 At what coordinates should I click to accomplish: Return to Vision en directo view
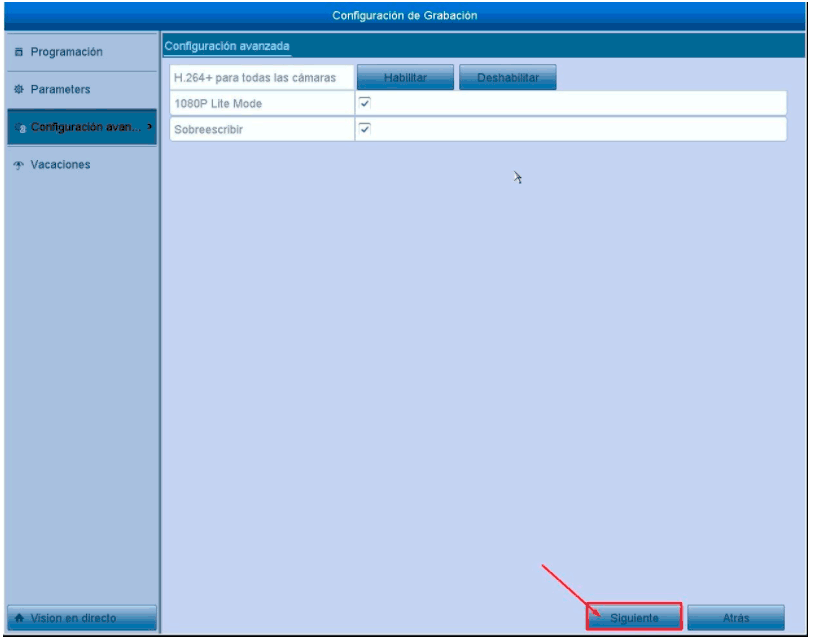82,618
